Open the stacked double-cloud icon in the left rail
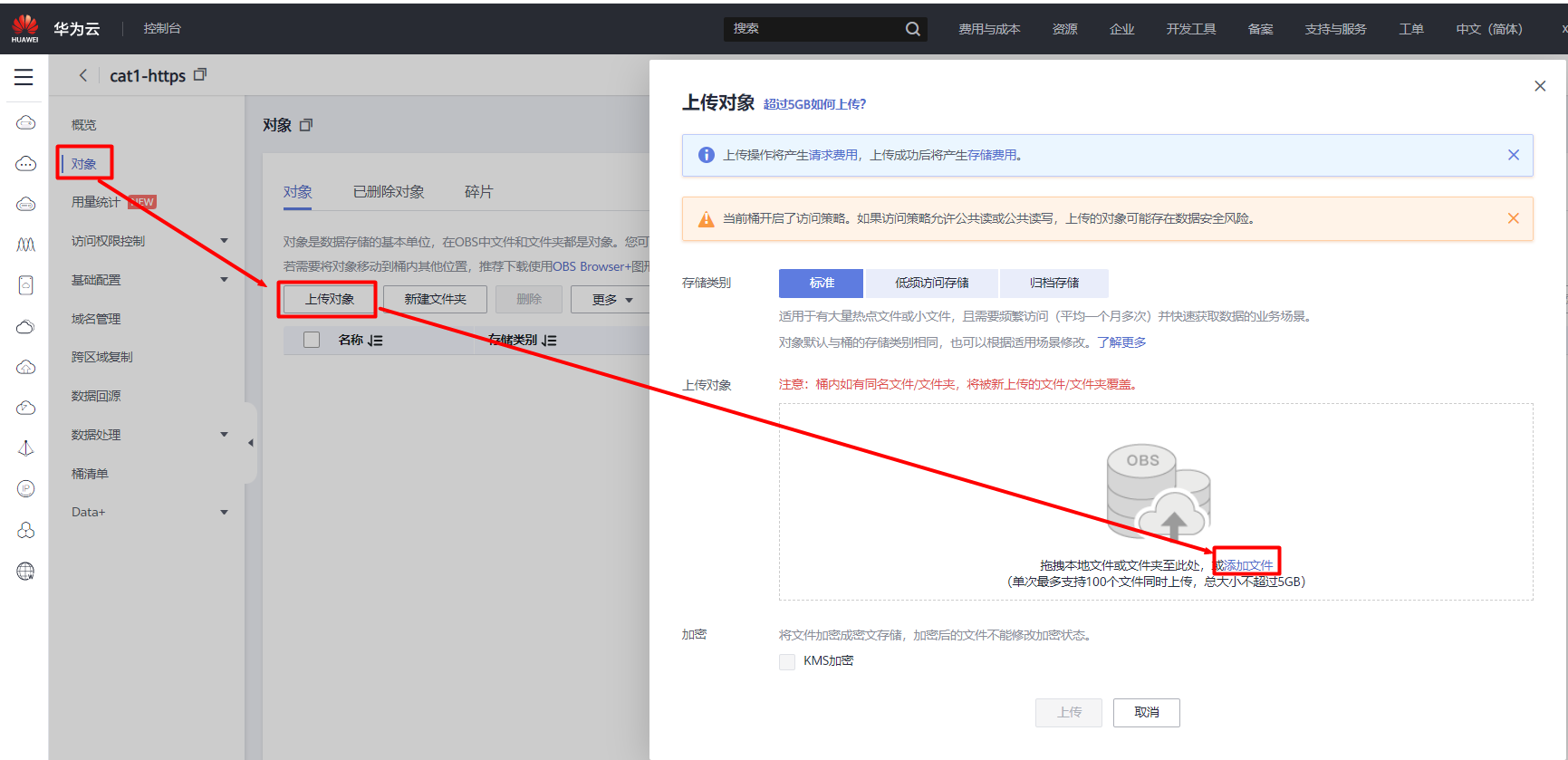 click(x=25, y=326)
